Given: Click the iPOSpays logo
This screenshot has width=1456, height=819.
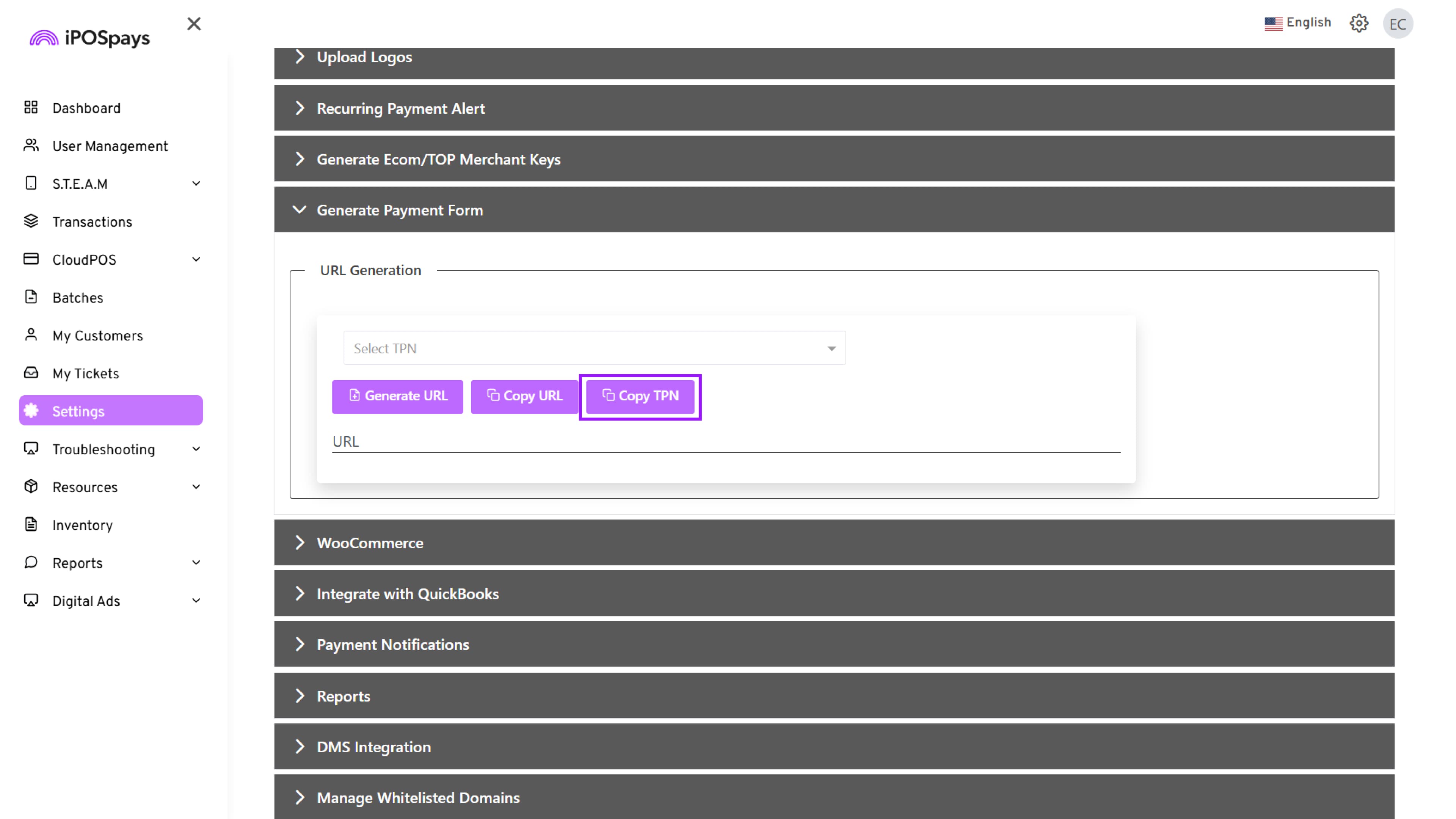Looking at the screenshot, I should click(x=90, y=38).
